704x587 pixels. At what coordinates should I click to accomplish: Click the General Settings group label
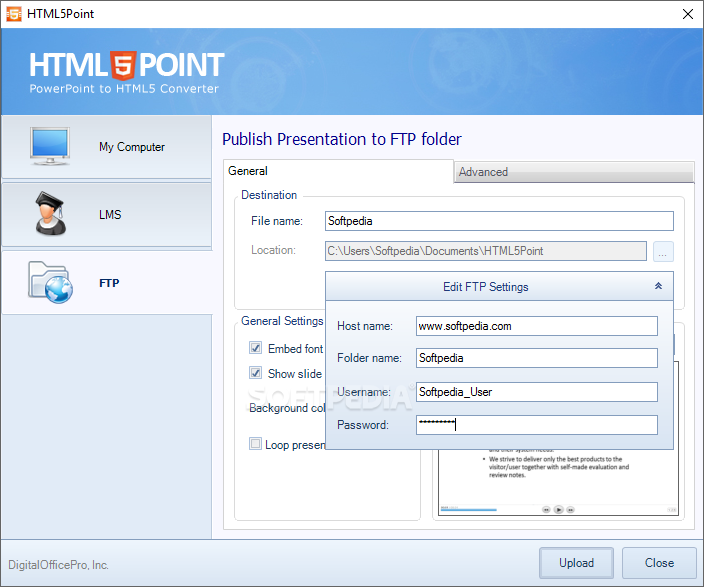282,321
